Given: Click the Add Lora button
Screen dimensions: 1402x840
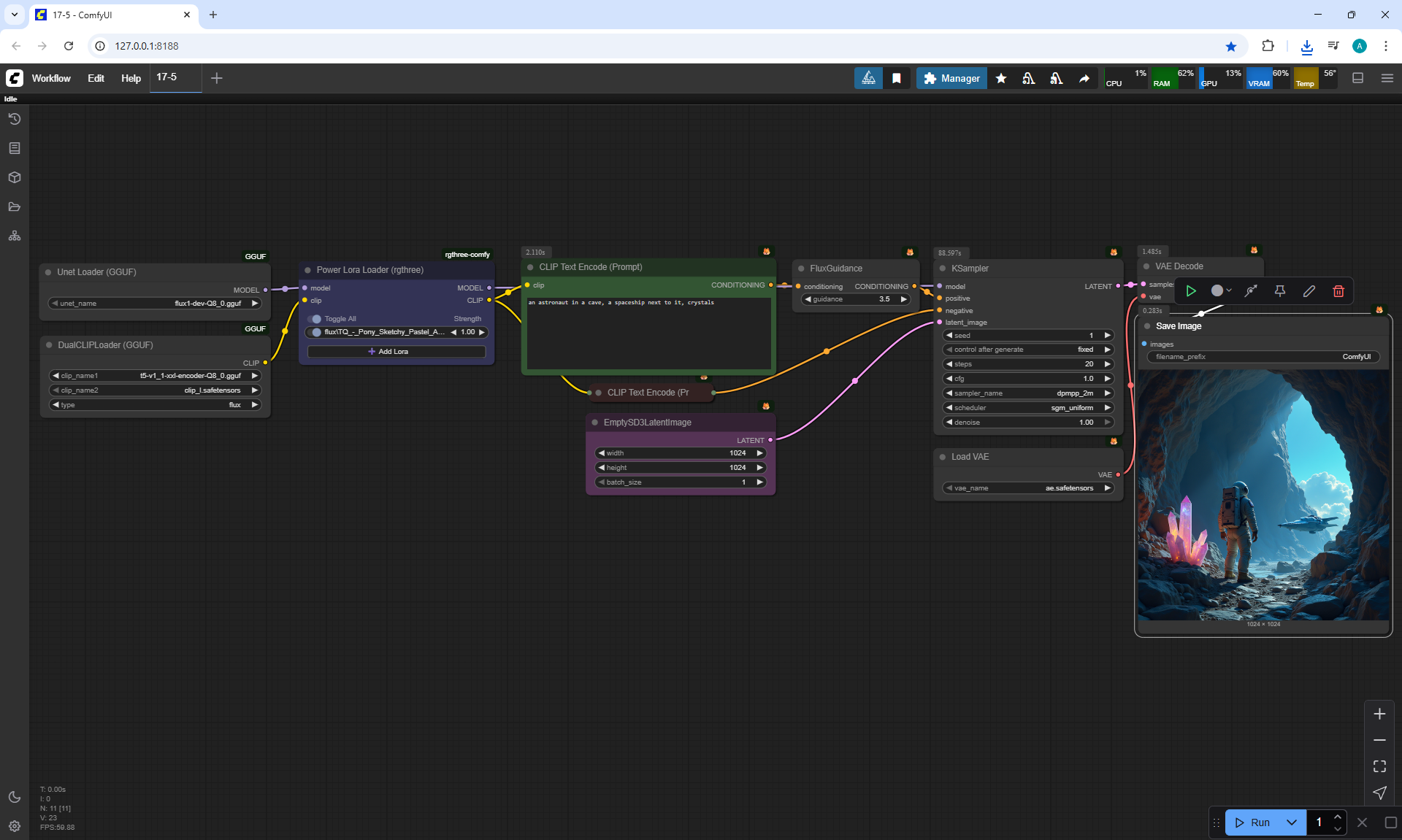Looking at the screenshot, I should [397, 352].
